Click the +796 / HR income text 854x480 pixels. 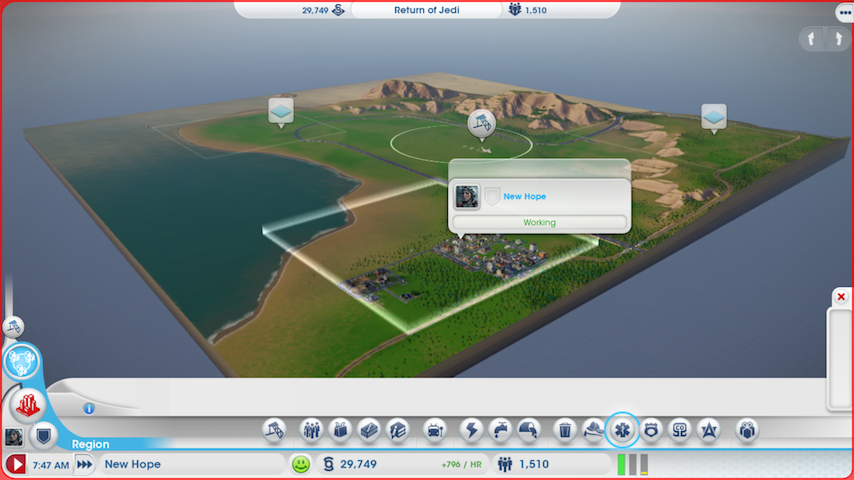(461, 465)
